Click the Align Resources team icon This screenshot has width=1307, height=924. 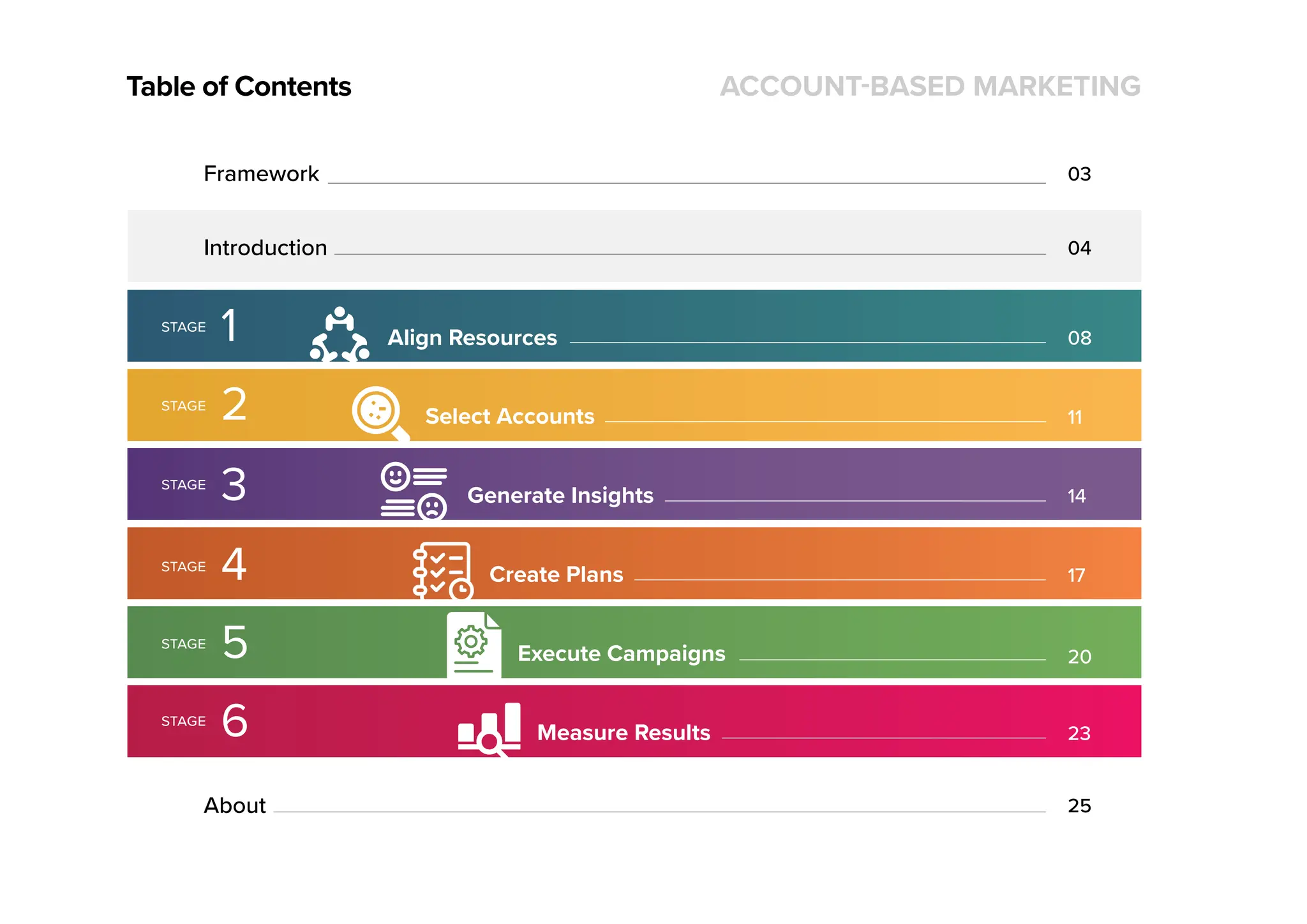[x=340, y=334]
